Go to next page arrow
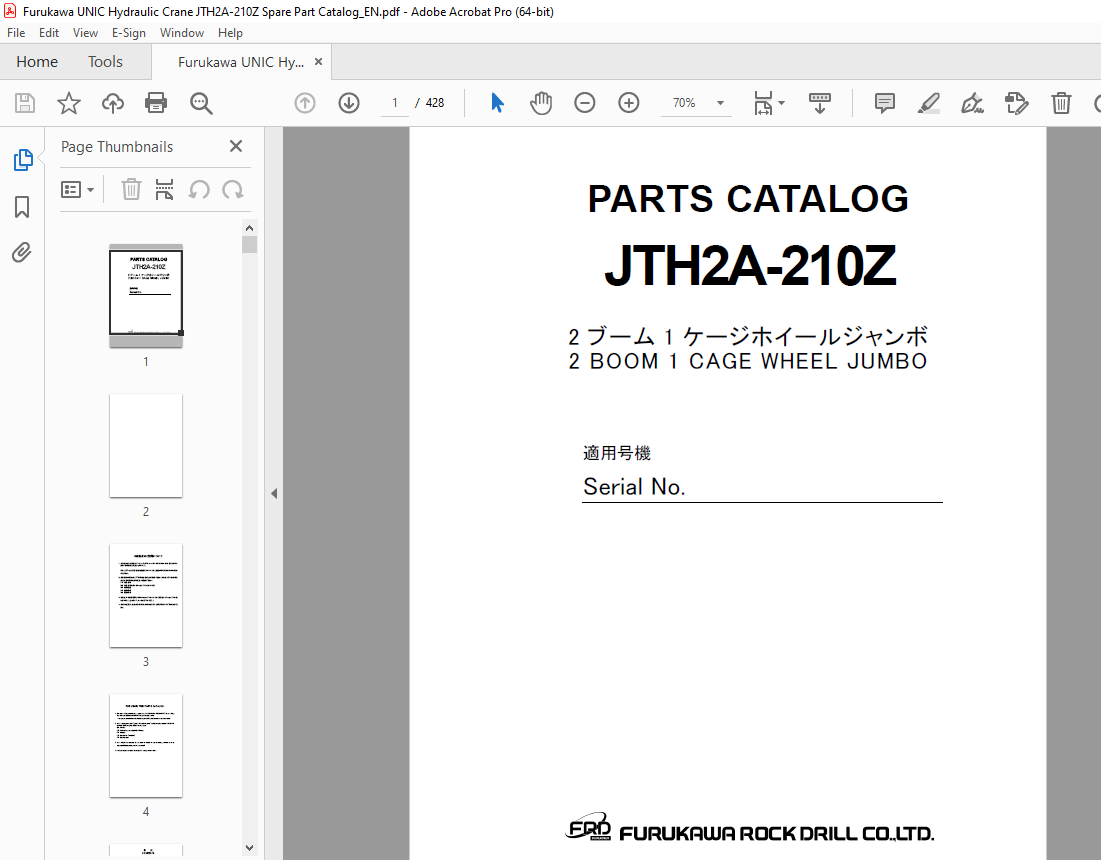The image size is (1101, 860). point(349,103)
